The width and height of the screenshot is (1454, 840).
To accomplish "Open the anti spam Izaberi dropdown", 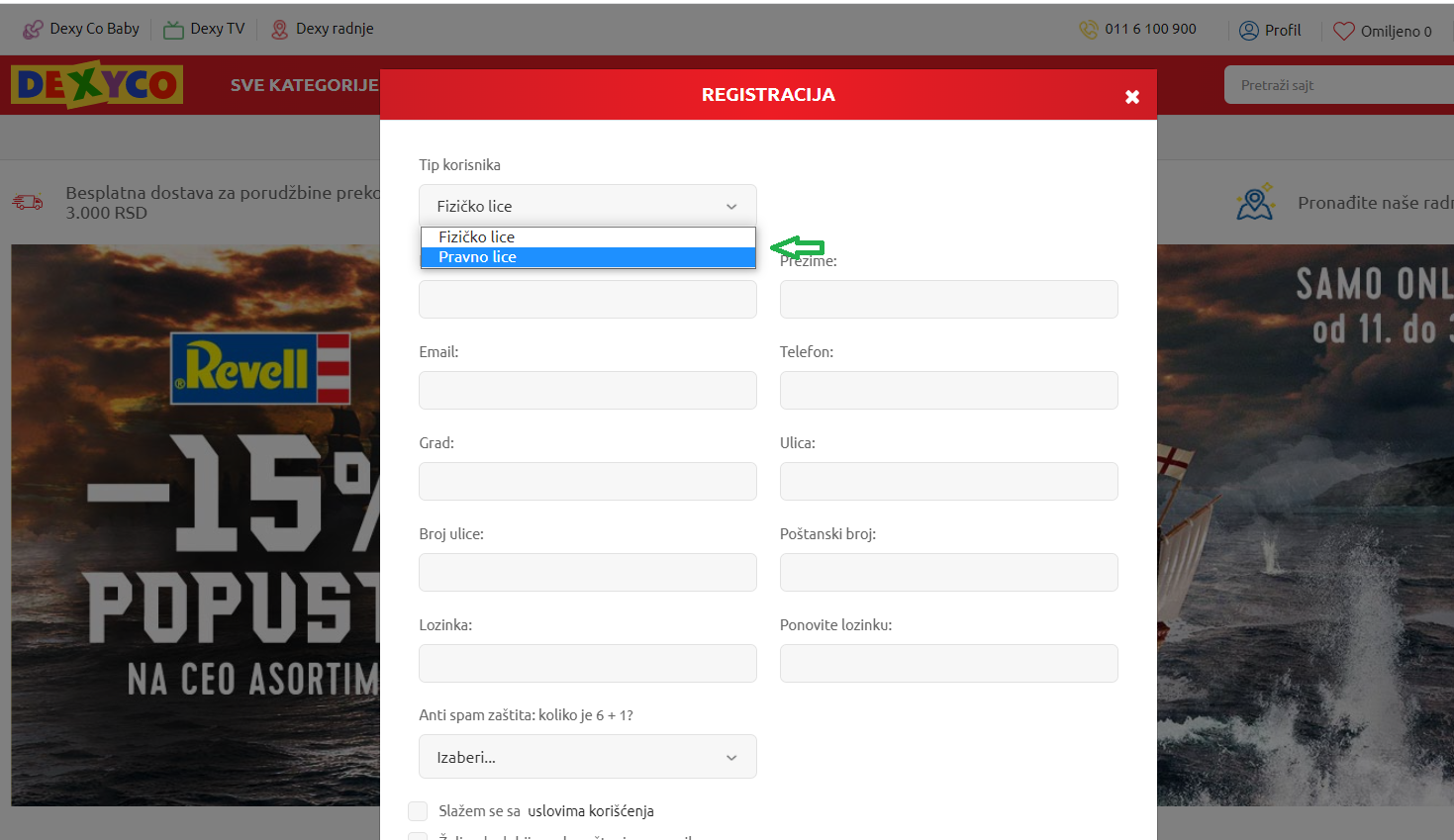I will 587,757.
